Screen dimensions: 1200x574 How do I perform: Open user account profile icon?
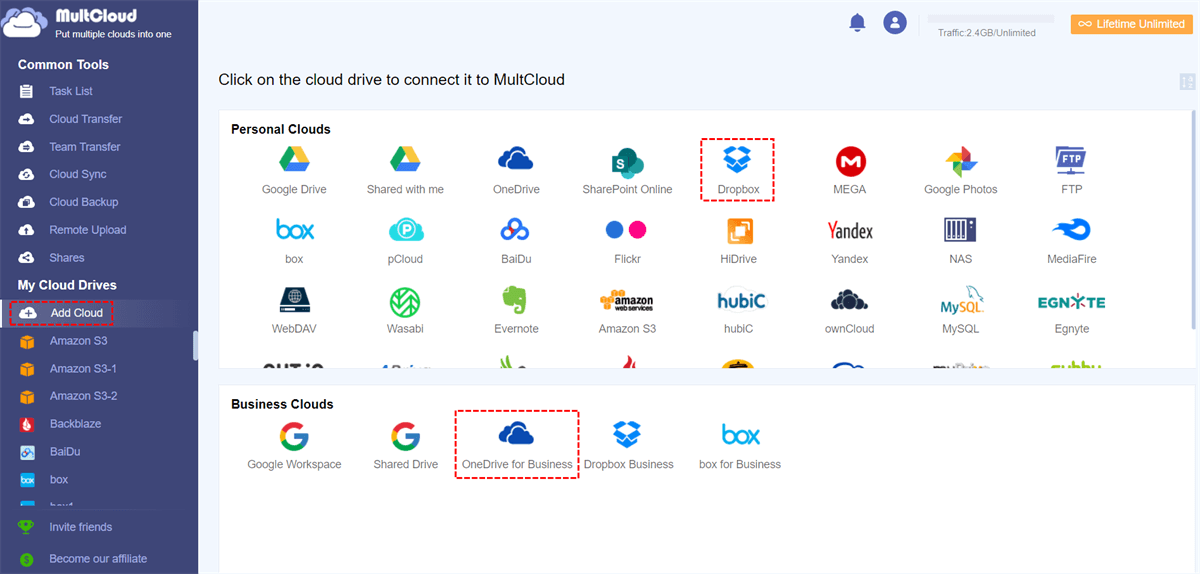pyautogui.click(x=895, y=23)
